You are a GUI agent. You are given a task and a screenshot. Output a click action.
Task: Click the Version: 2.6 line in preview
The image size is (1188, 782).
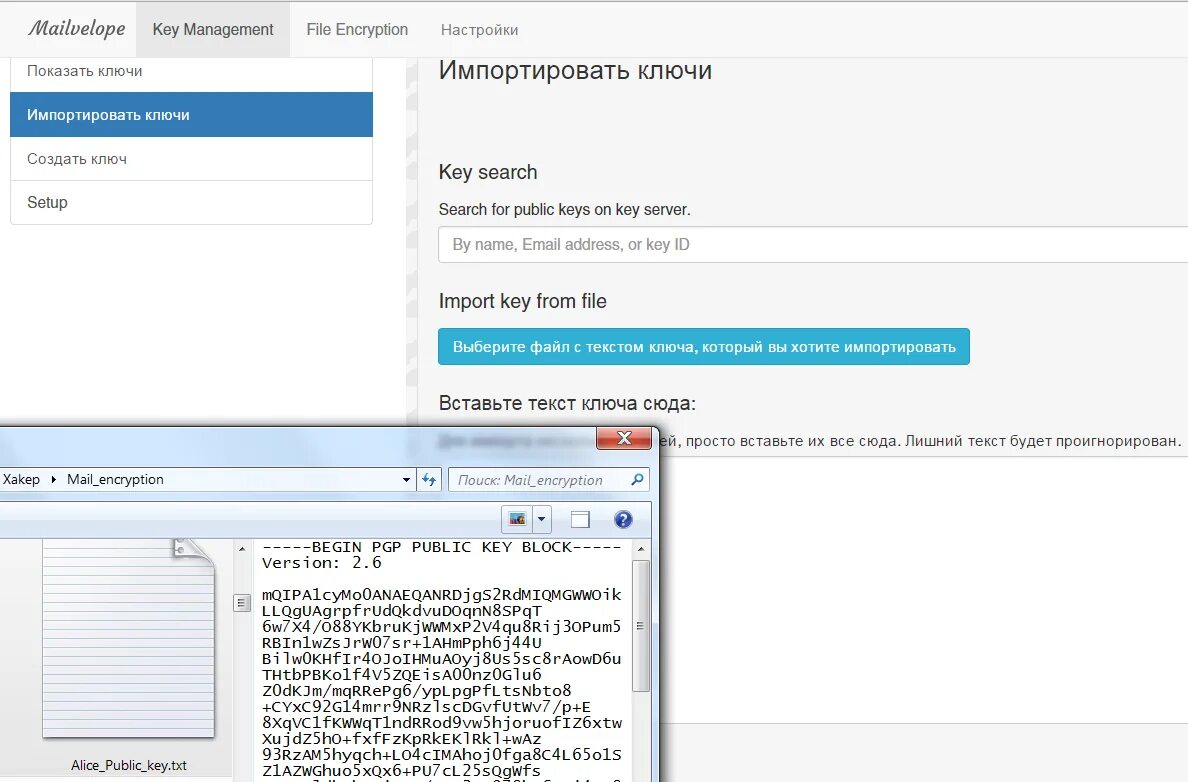click(321, 563)
